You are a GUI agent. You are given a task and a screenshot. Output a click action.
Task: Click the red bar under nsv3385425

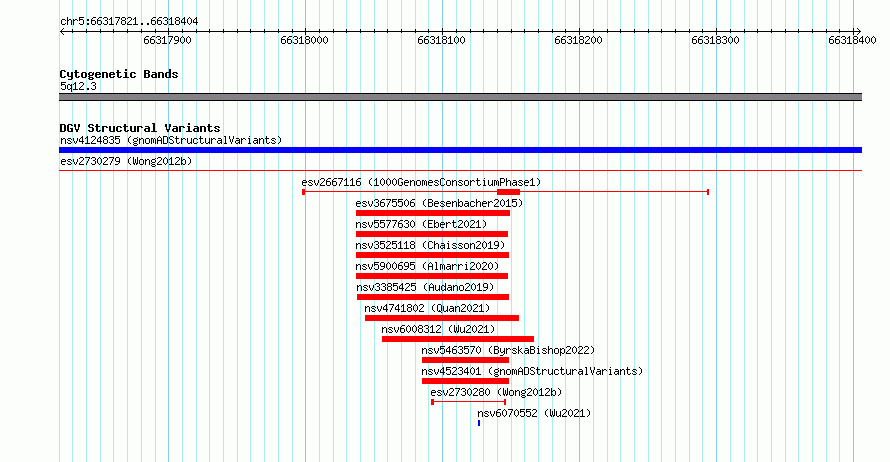(x=433, y=297)
